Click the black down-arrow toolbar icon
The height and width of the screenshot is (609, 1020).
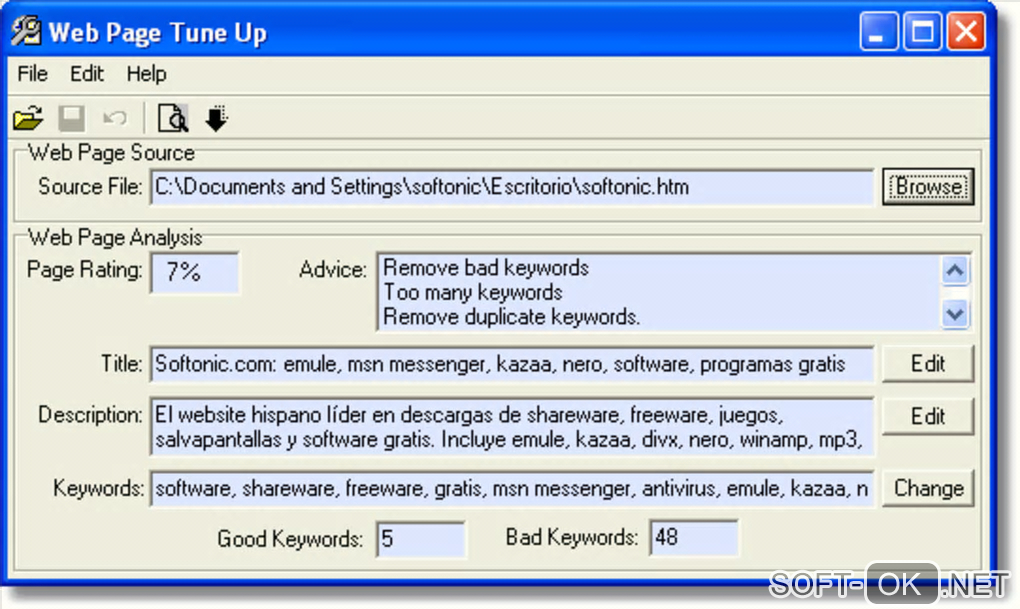[x=217, y=118]
